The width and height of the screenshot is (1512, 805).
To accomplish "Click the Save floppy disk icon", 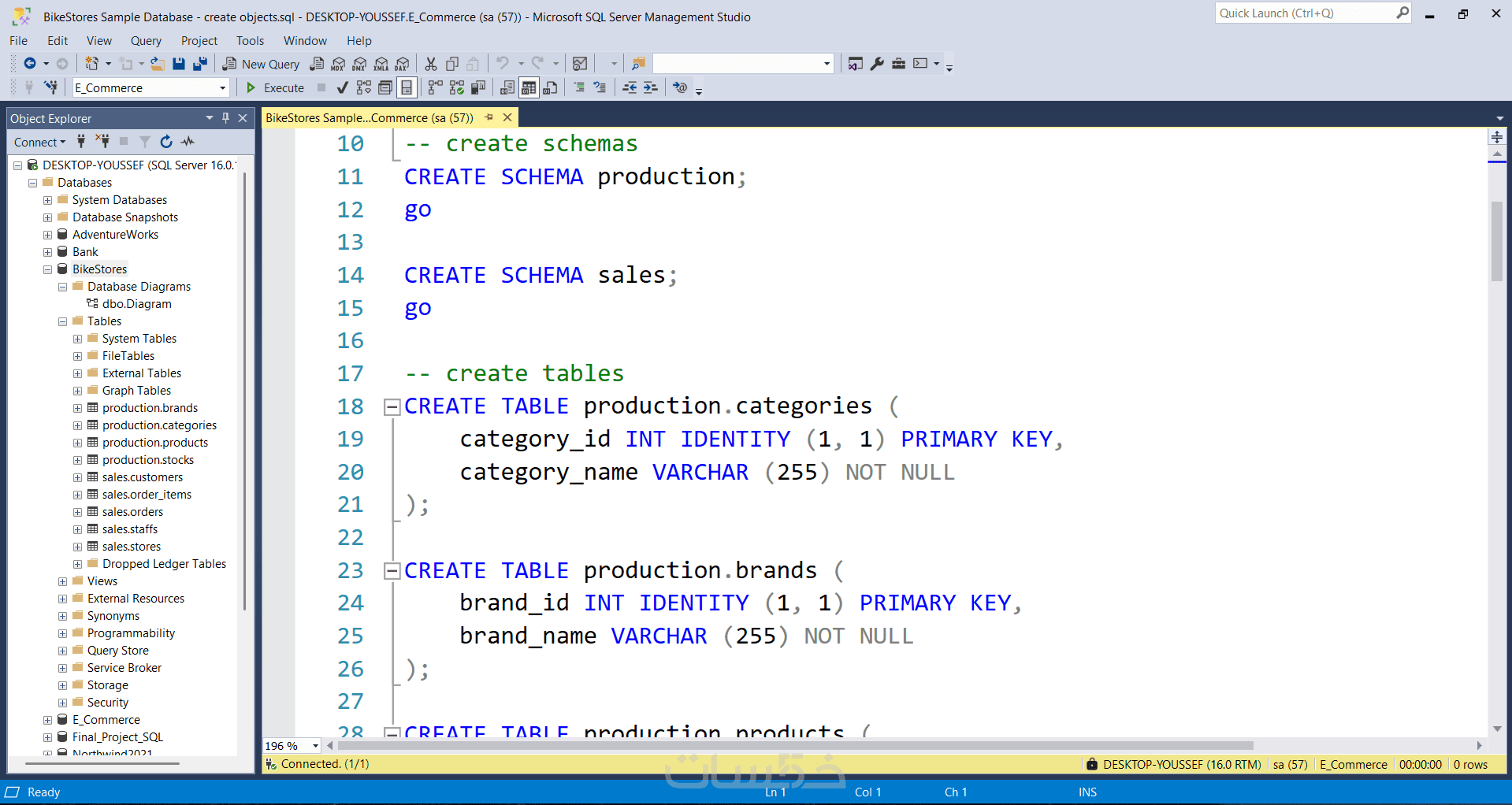I will pyautogui.click(x=179, y=64).
